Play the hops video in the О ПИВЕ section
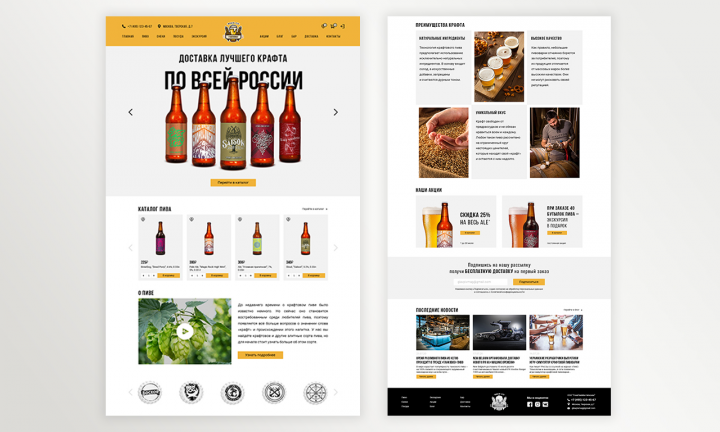Viewport: 720px width, 432px height. pyautogui.click(x=185, y=331)
